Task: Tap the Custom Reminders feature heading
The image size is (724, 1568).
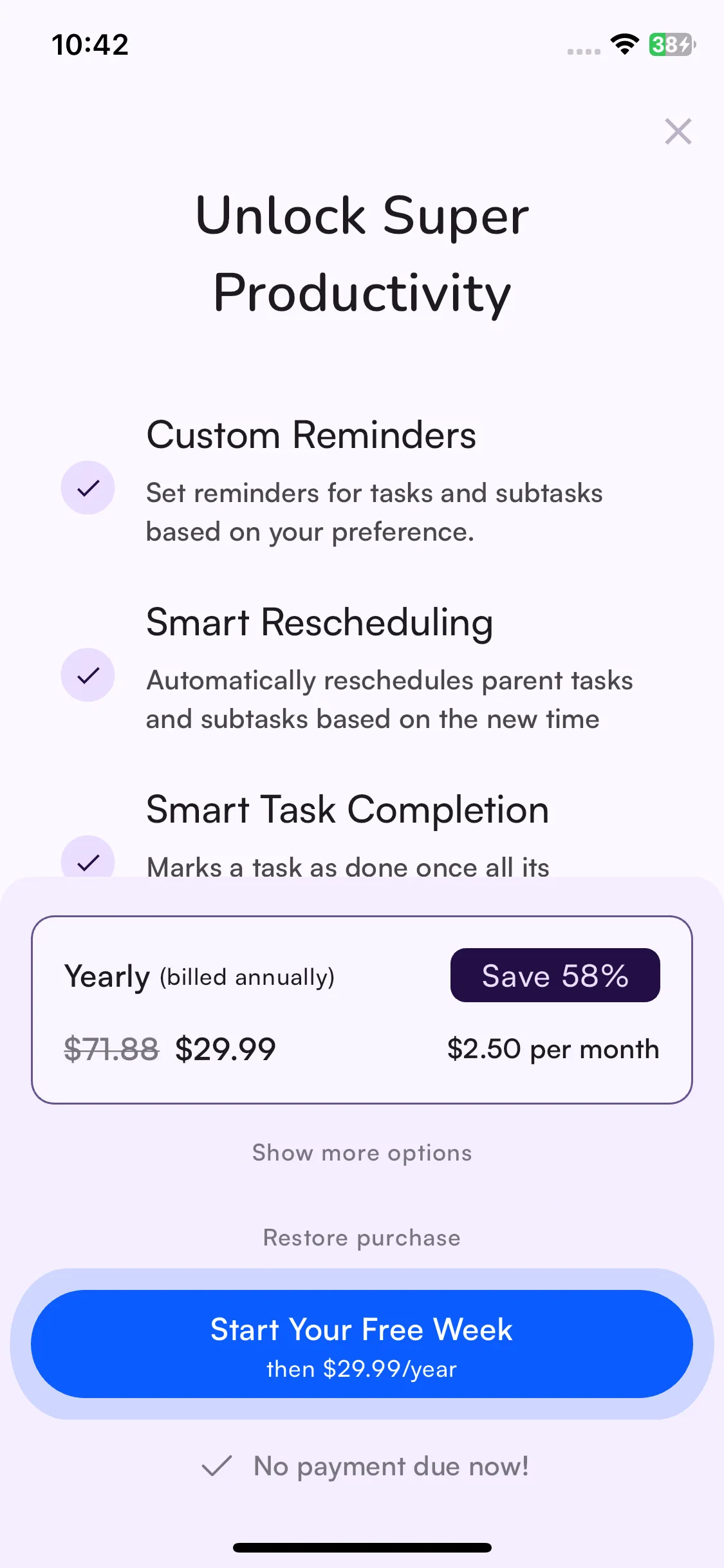Action: coord(311,435)
